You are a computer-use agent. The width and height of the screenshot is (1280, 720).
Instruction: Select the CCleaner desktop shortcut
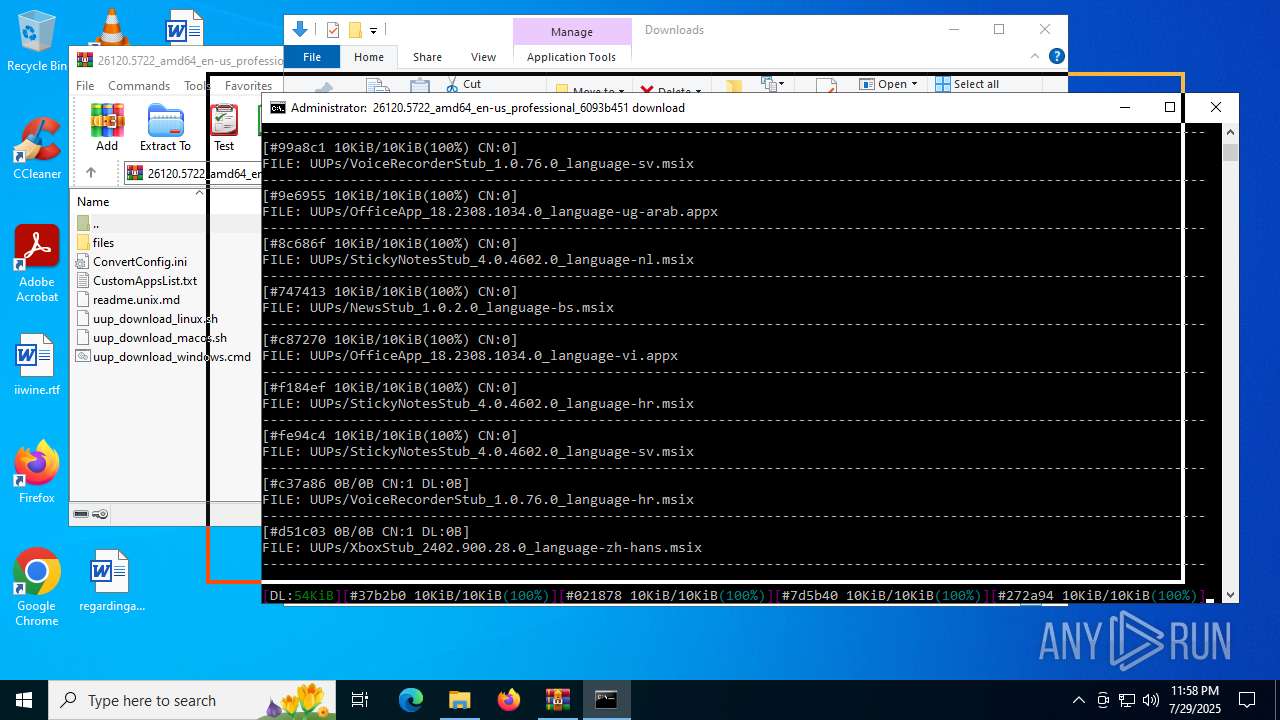[37, 148]
